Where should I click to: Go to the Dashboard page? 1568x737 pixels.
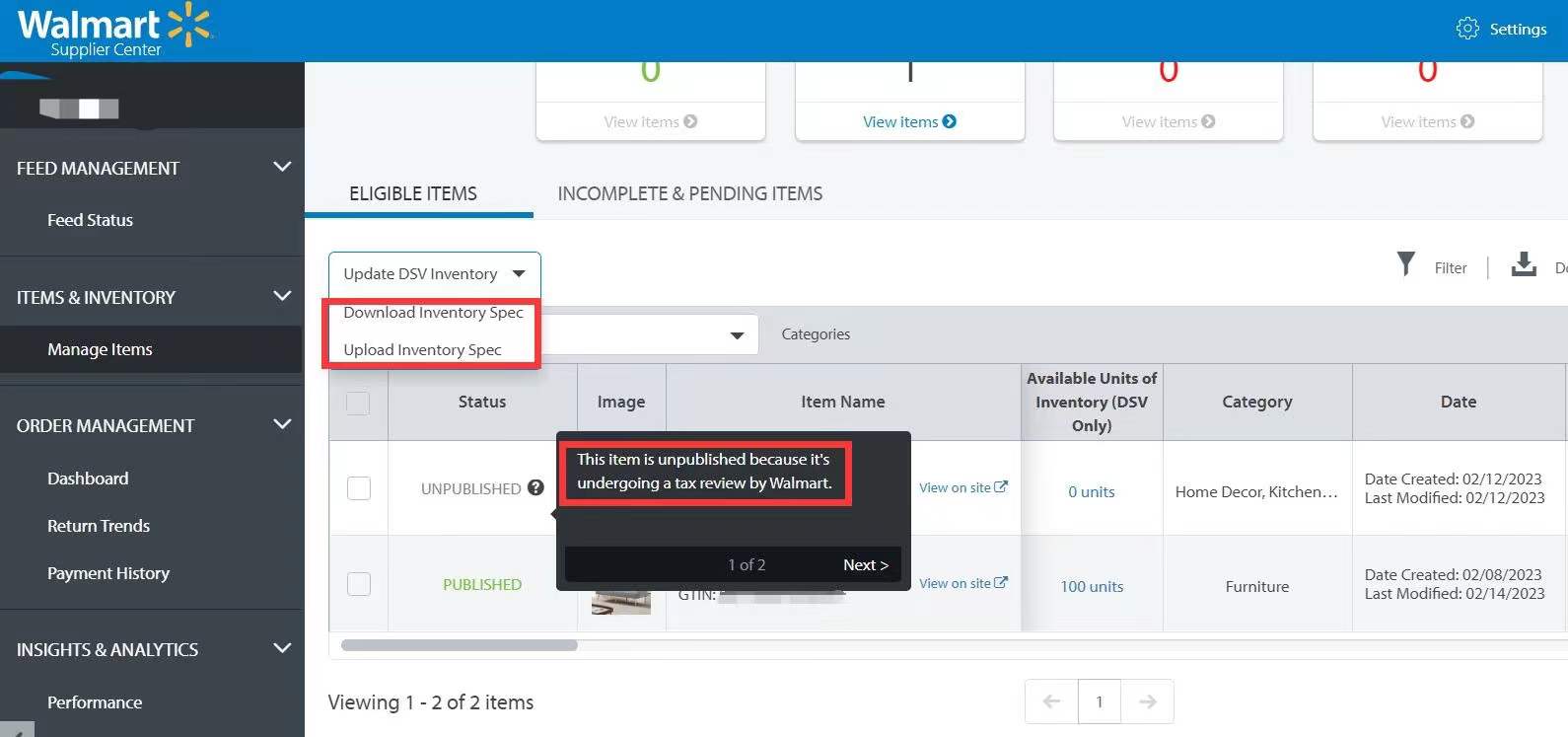tap(88, 479)
